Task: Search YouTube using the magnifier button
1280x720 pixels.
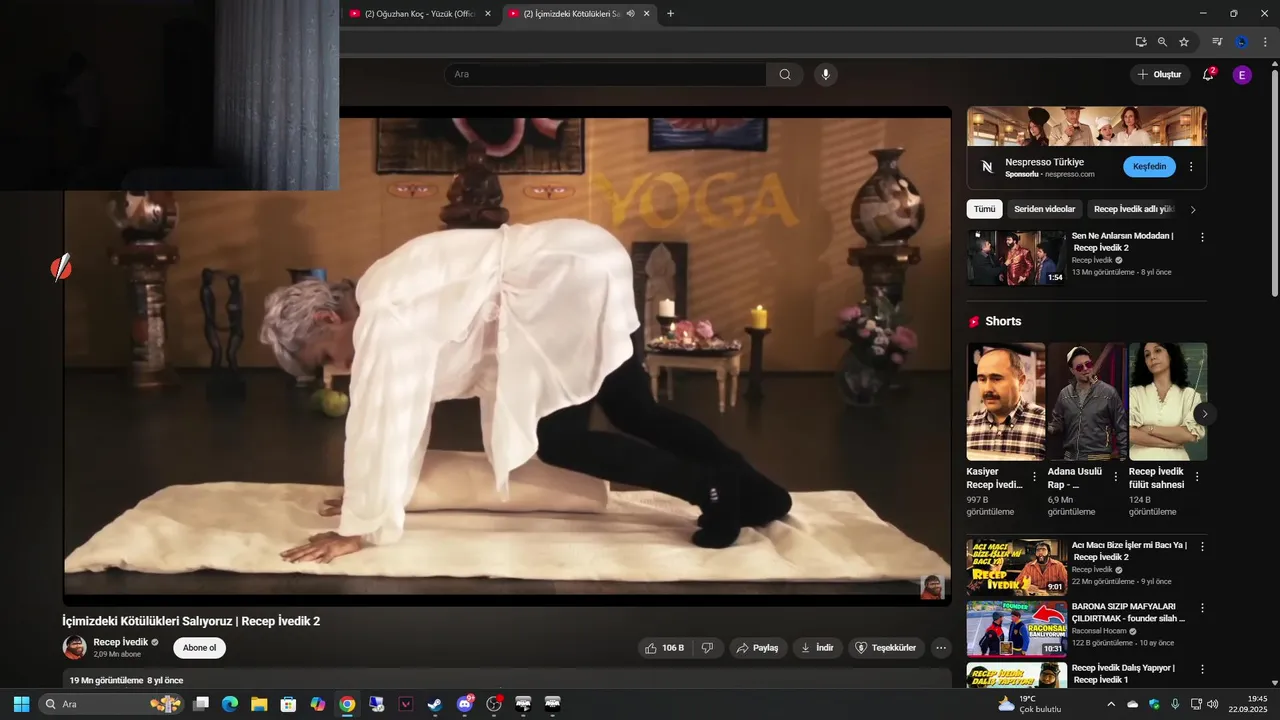Action: (x=785, y=74)
